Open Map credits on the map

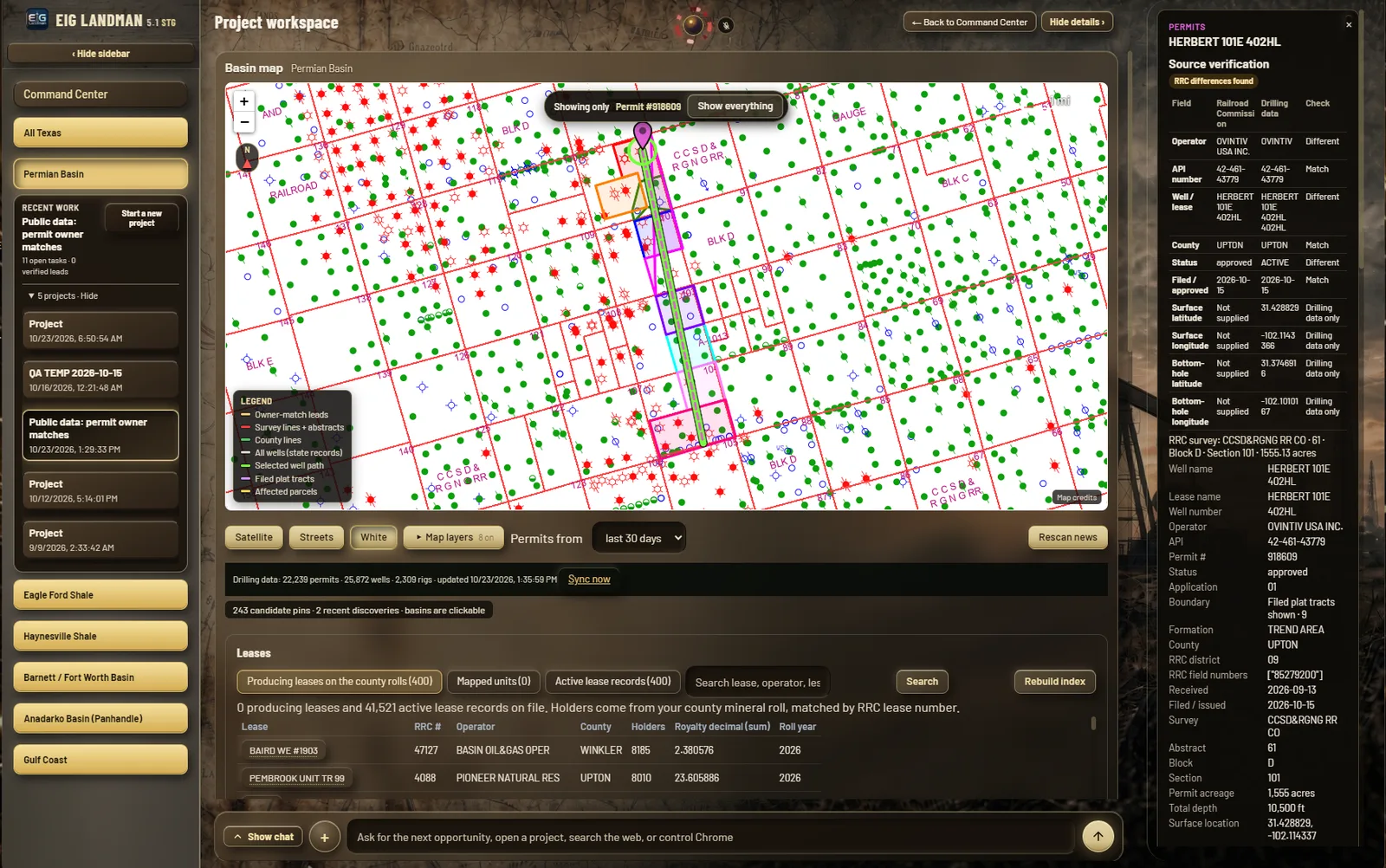tap(1077, 497)
